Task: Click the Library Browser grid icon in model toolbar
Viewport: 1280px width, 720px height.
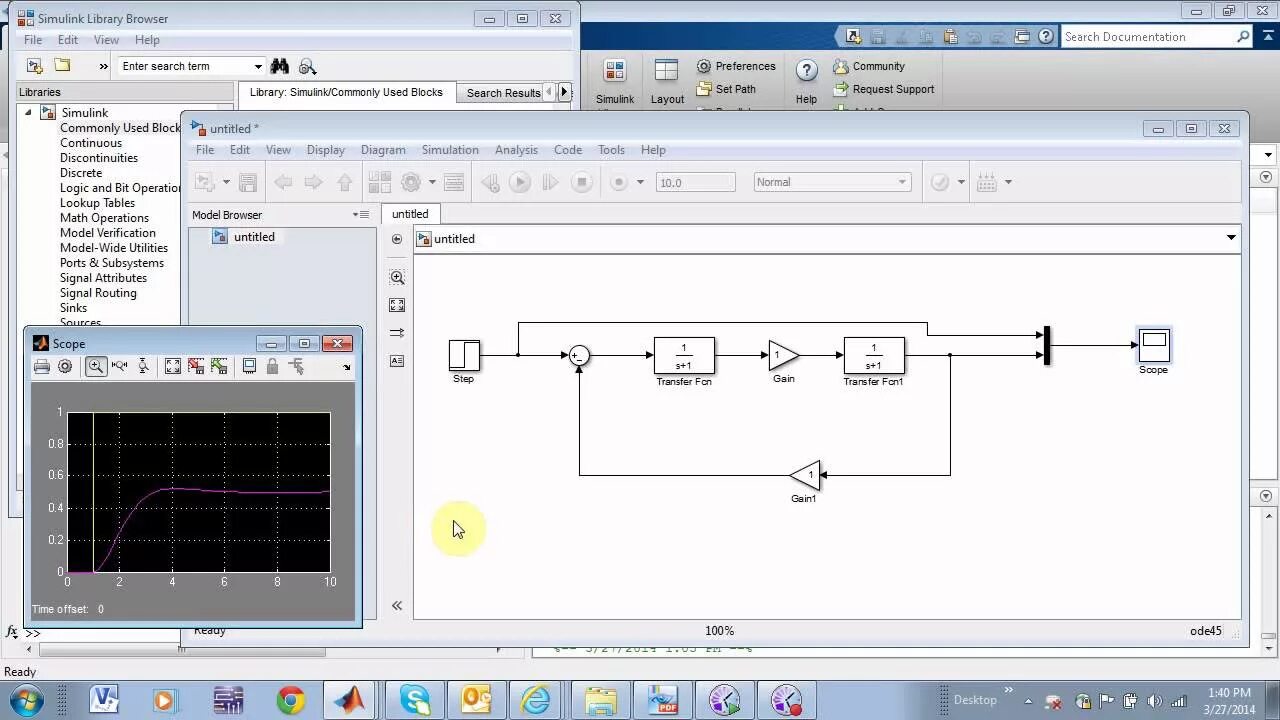Action: (x=379, y=182)
